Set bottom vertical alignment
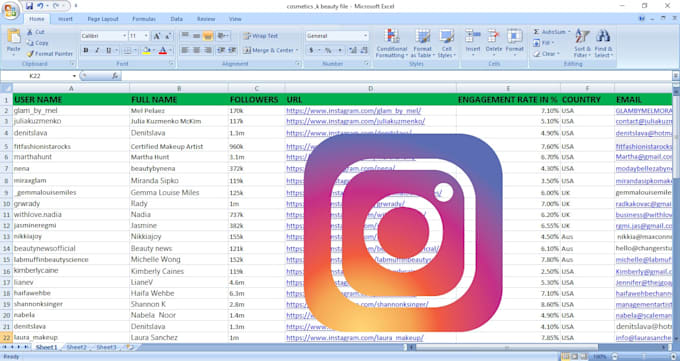Viewport: 680px width, 361px height. [x=208, y=36]
